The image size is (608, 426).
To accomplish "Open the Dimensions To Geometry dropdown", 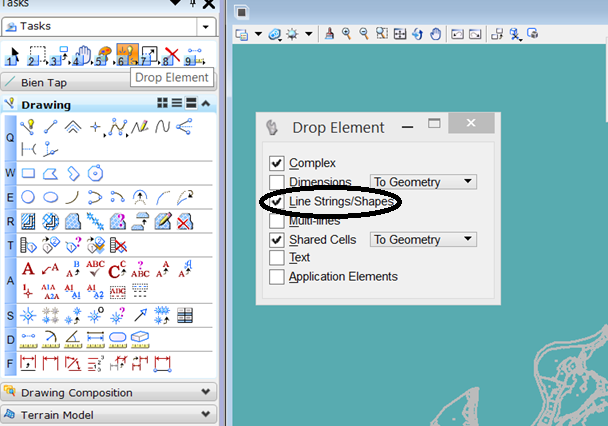I will click(423, 182).
